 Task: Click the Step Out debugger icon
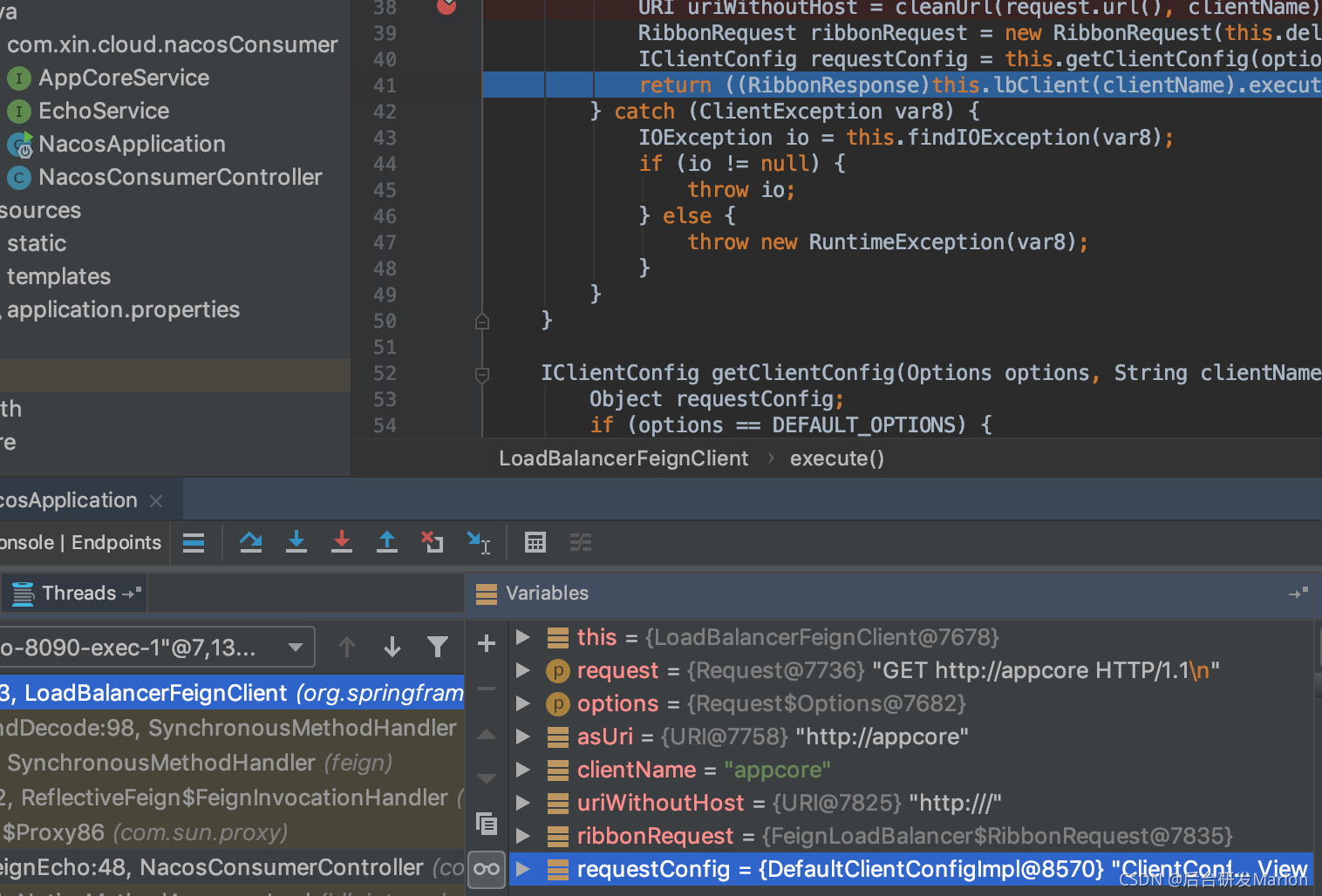pos(387,543)
